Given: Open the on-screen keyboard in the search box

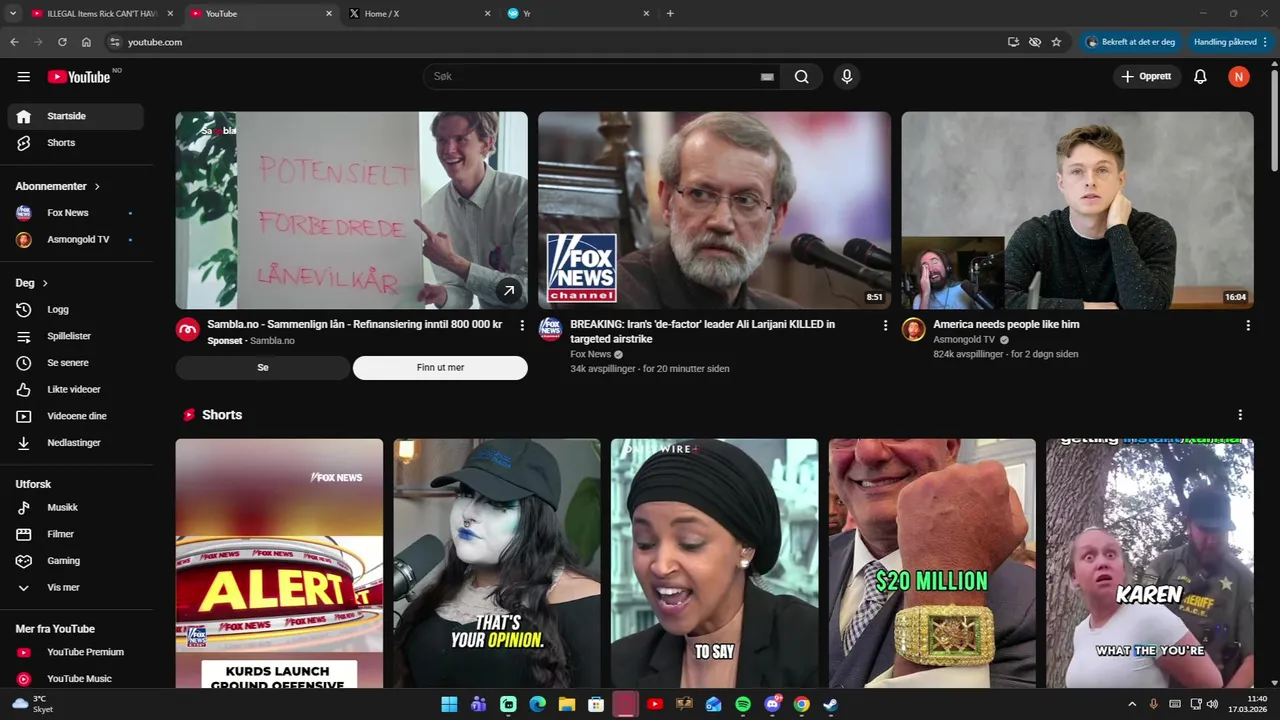Looking at the screenshot, I should tap(767, 77).
